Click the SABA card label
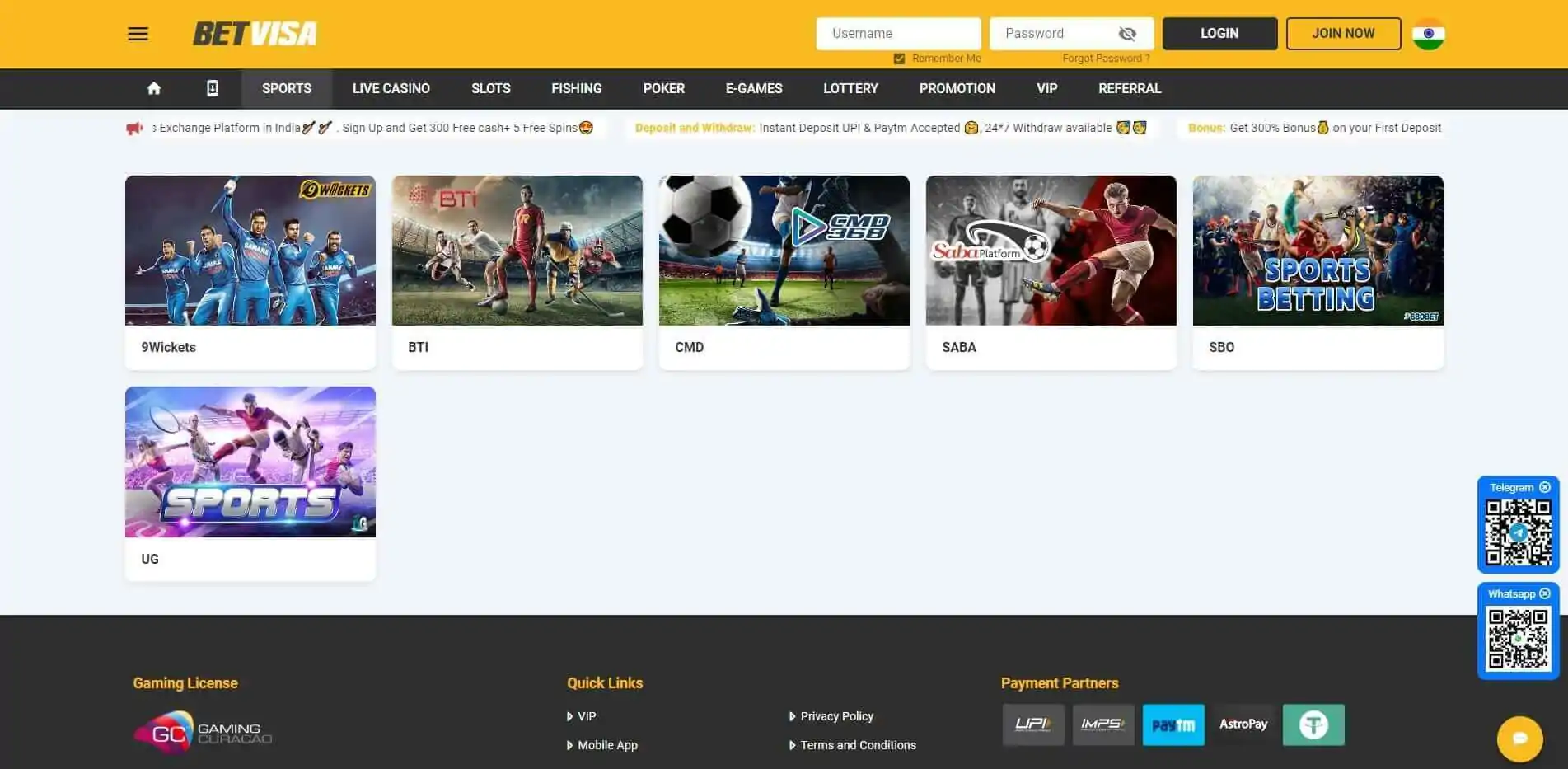 959,347
